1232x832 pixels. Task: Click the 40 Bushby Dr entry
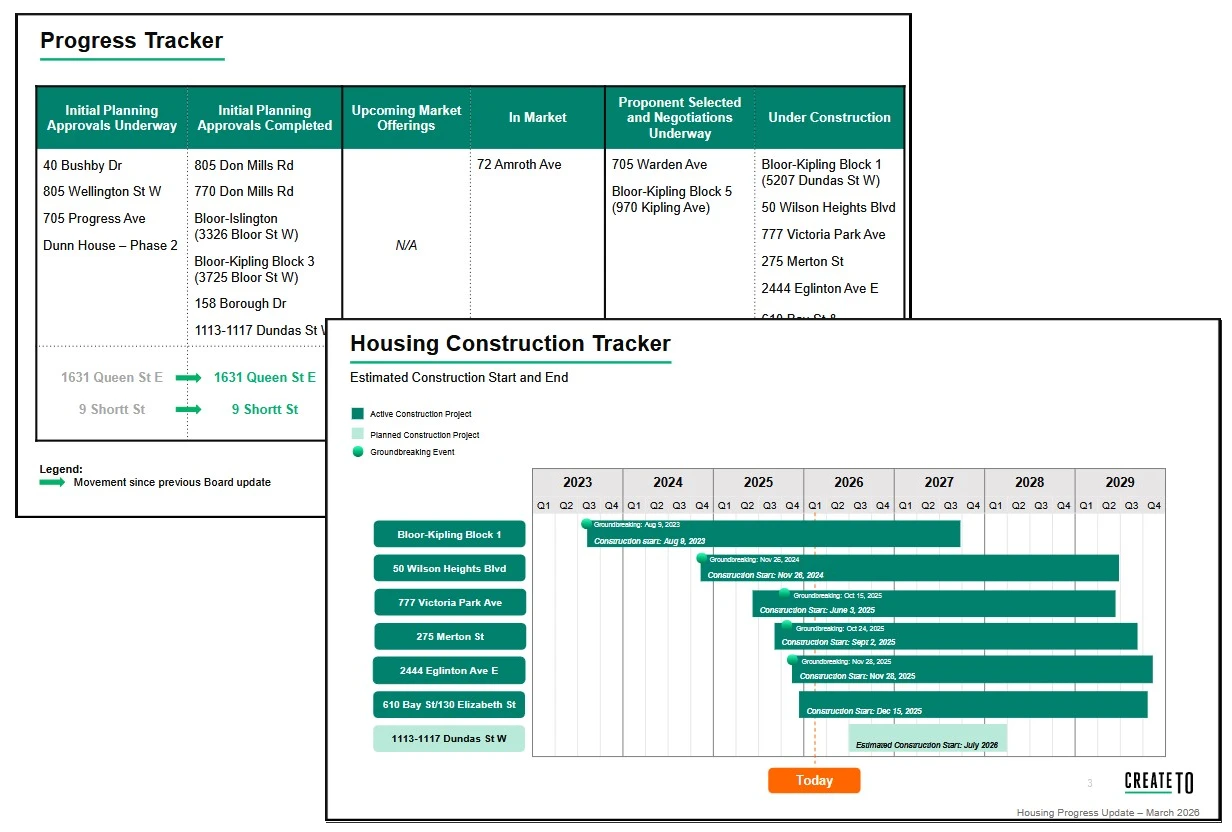(x=82, y=165)
